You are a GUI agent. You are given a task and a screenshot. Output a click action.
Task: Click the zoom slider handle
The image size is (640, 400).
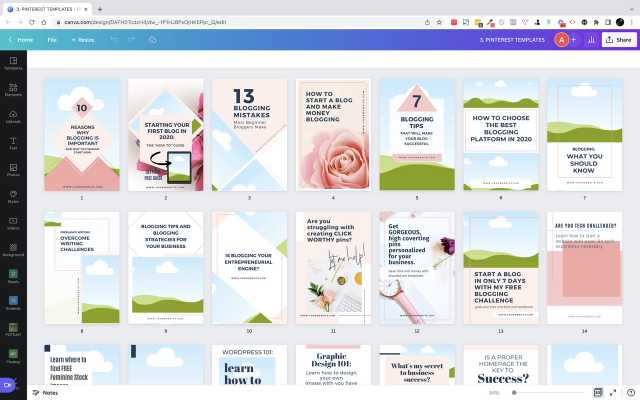(515, 393)
